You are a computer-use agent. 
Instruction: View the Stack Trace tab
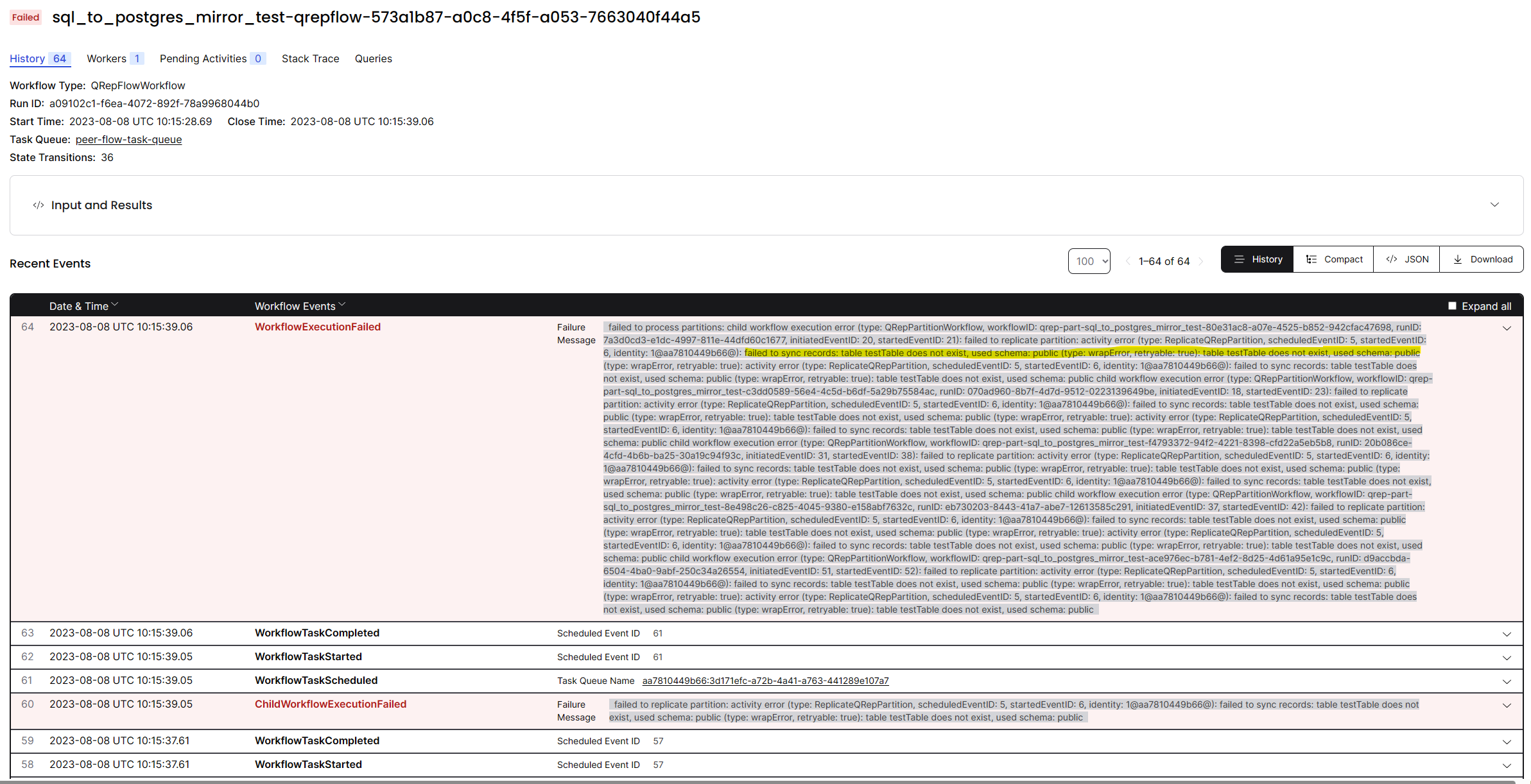pos(311,58)
